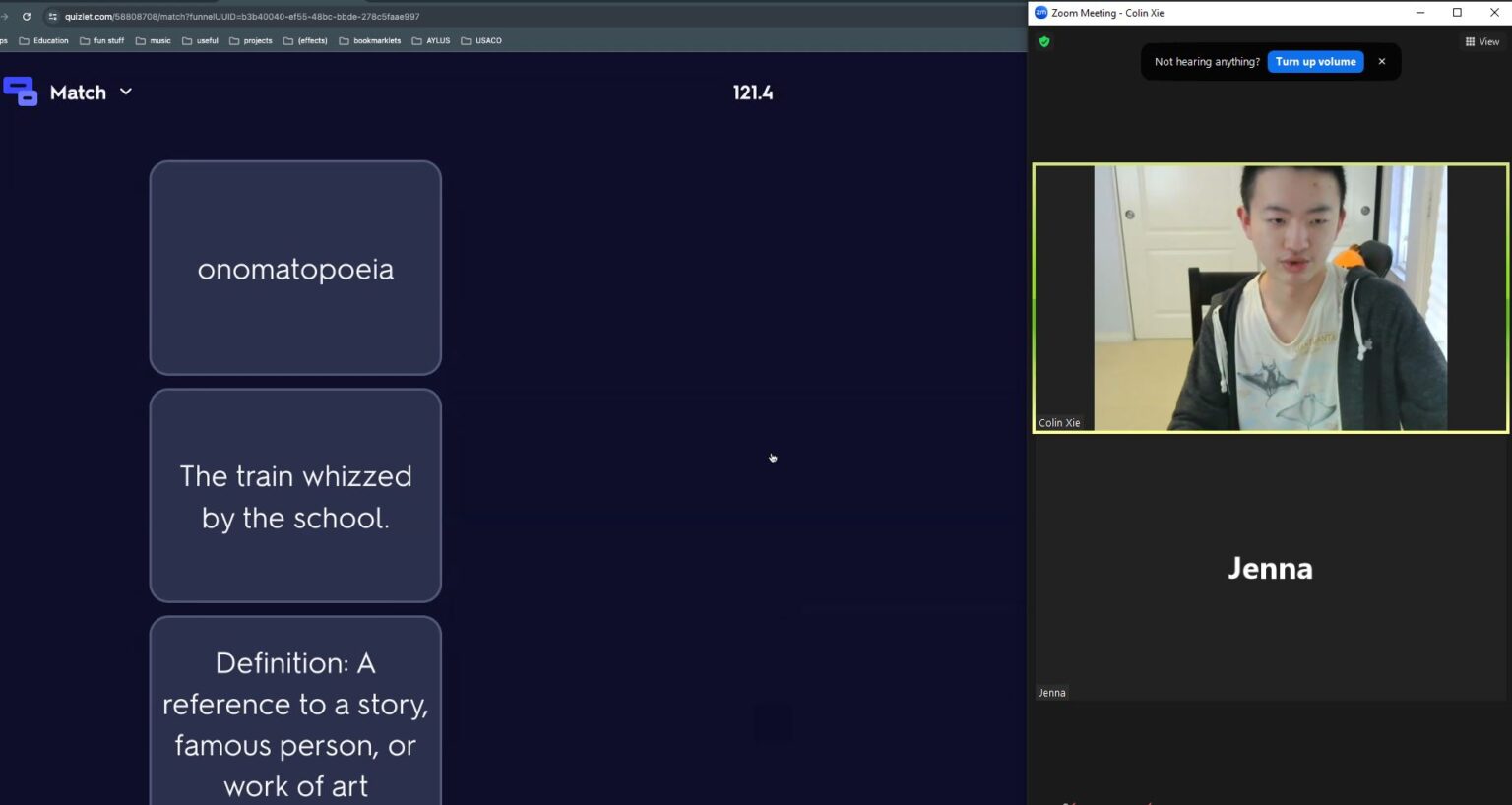Open the useful bookmarks folder
This screenshot has height=805, width=1512.
pyautogui.click(x=201, y=41)
